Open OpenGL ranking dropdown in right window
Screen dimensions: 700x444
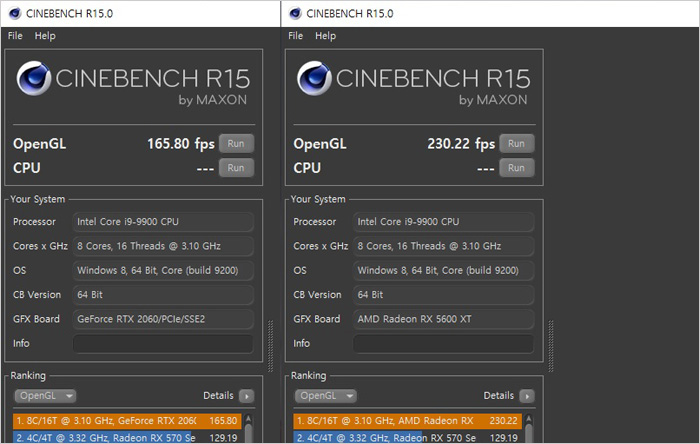coord(325,396)
